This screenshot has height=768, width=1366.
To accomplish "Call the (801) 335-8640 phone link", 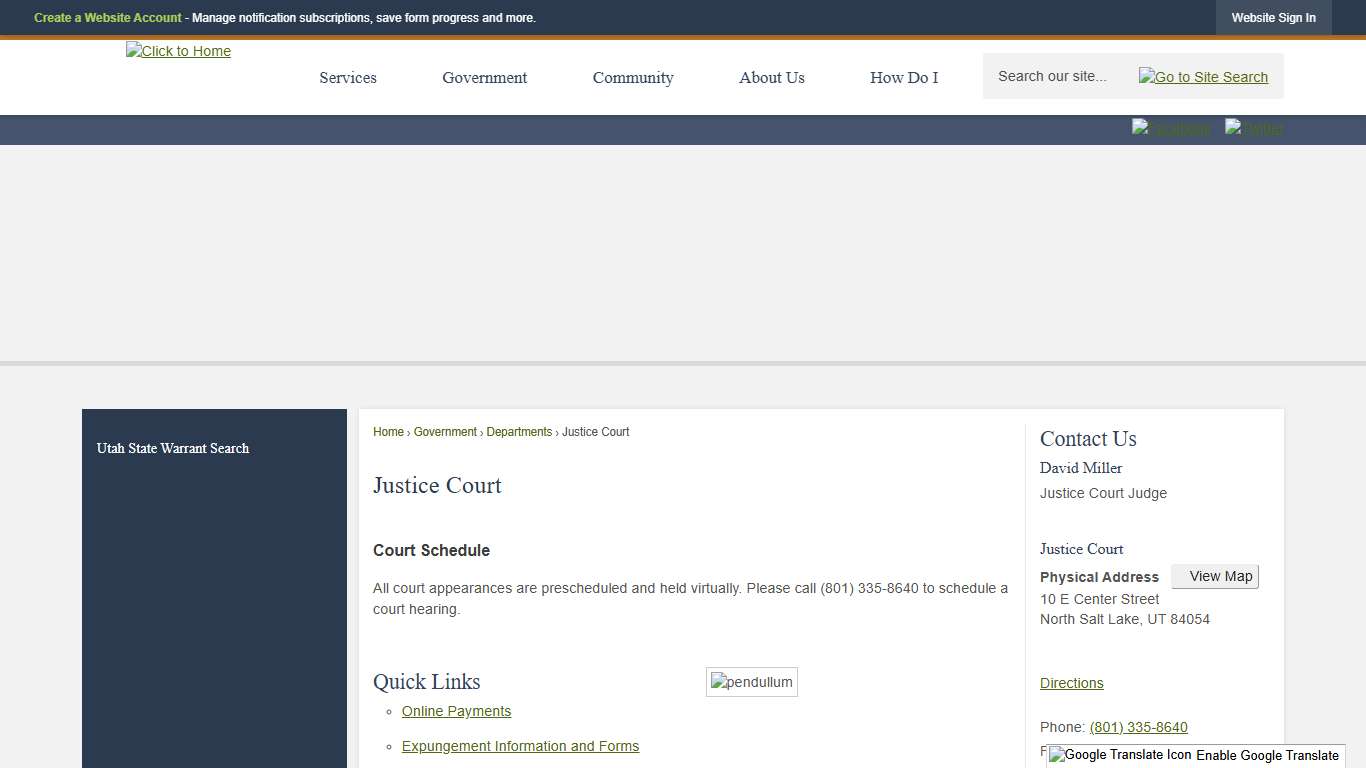I will pos(1139,727).
